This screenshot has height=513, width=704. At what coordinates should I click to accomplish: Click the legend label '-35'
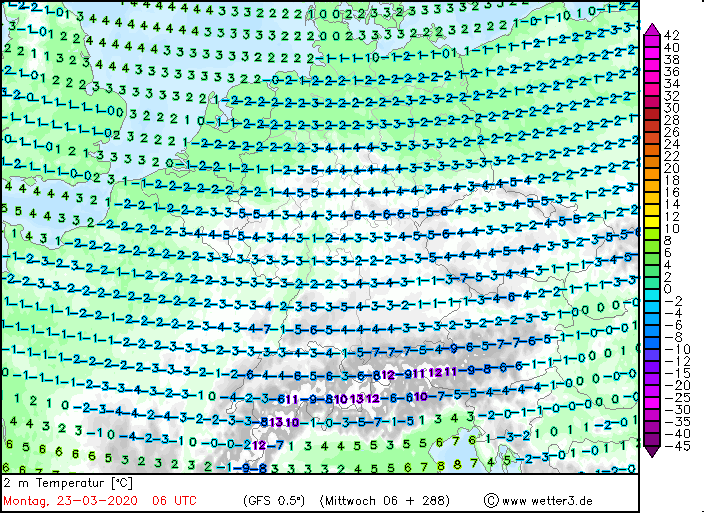click(x=677, y=422)
